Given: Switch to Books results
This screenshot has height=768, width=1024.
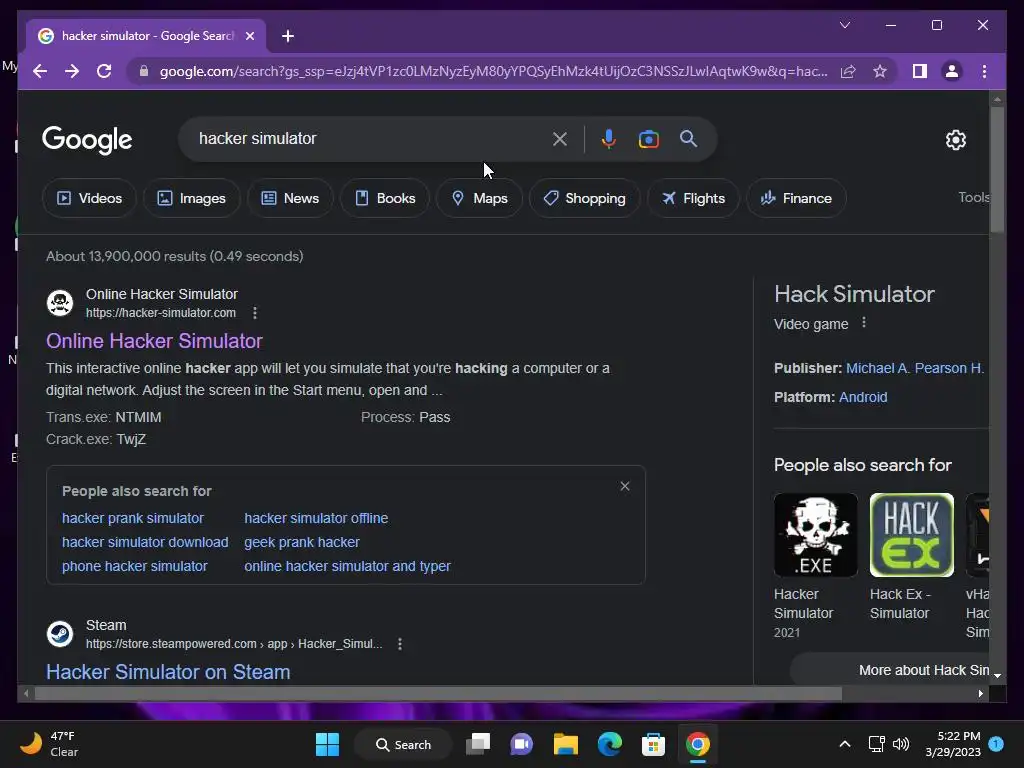Looking at the screenshot, I should 385,198.
